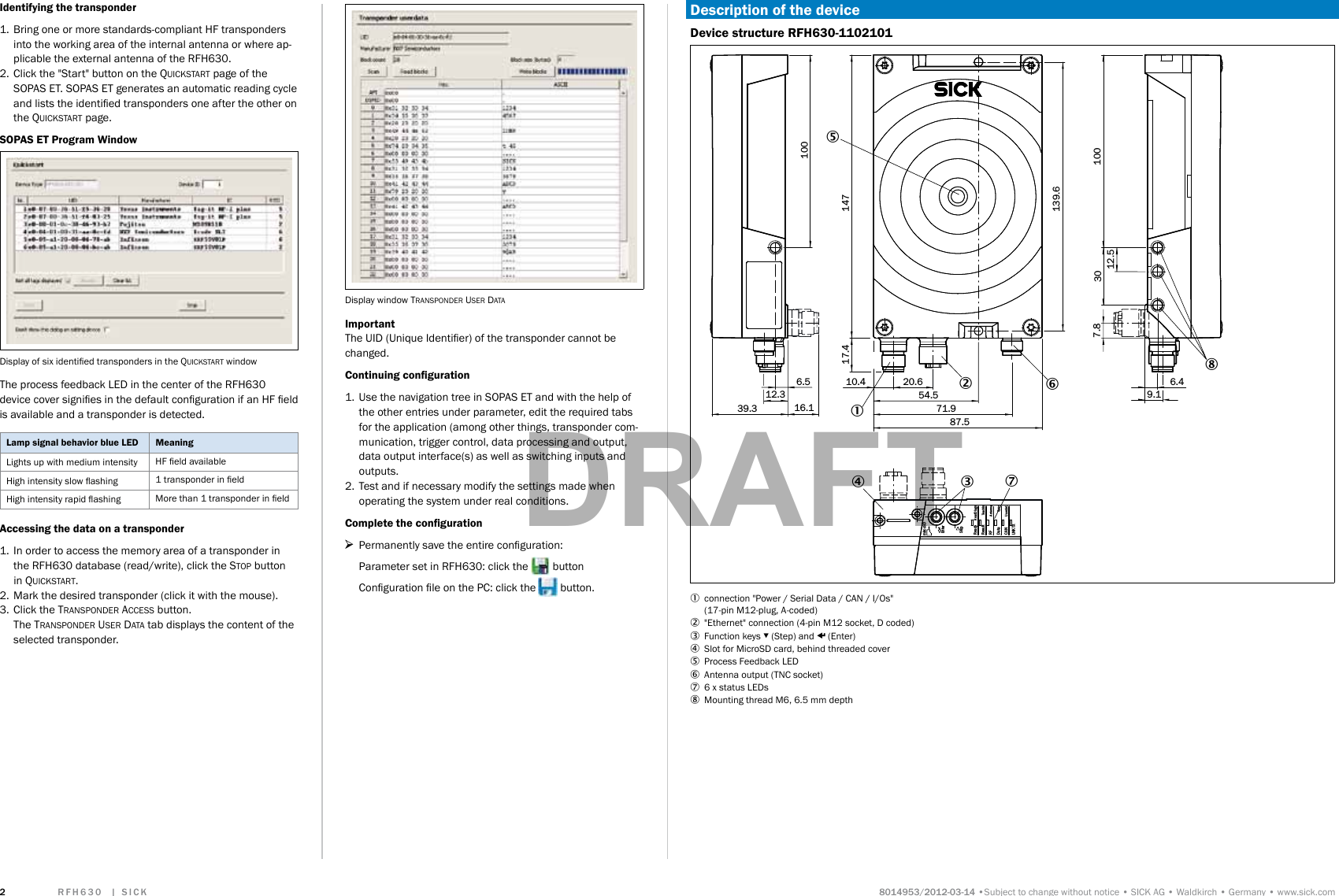Click the SICK logo on the device drawing

958,90
